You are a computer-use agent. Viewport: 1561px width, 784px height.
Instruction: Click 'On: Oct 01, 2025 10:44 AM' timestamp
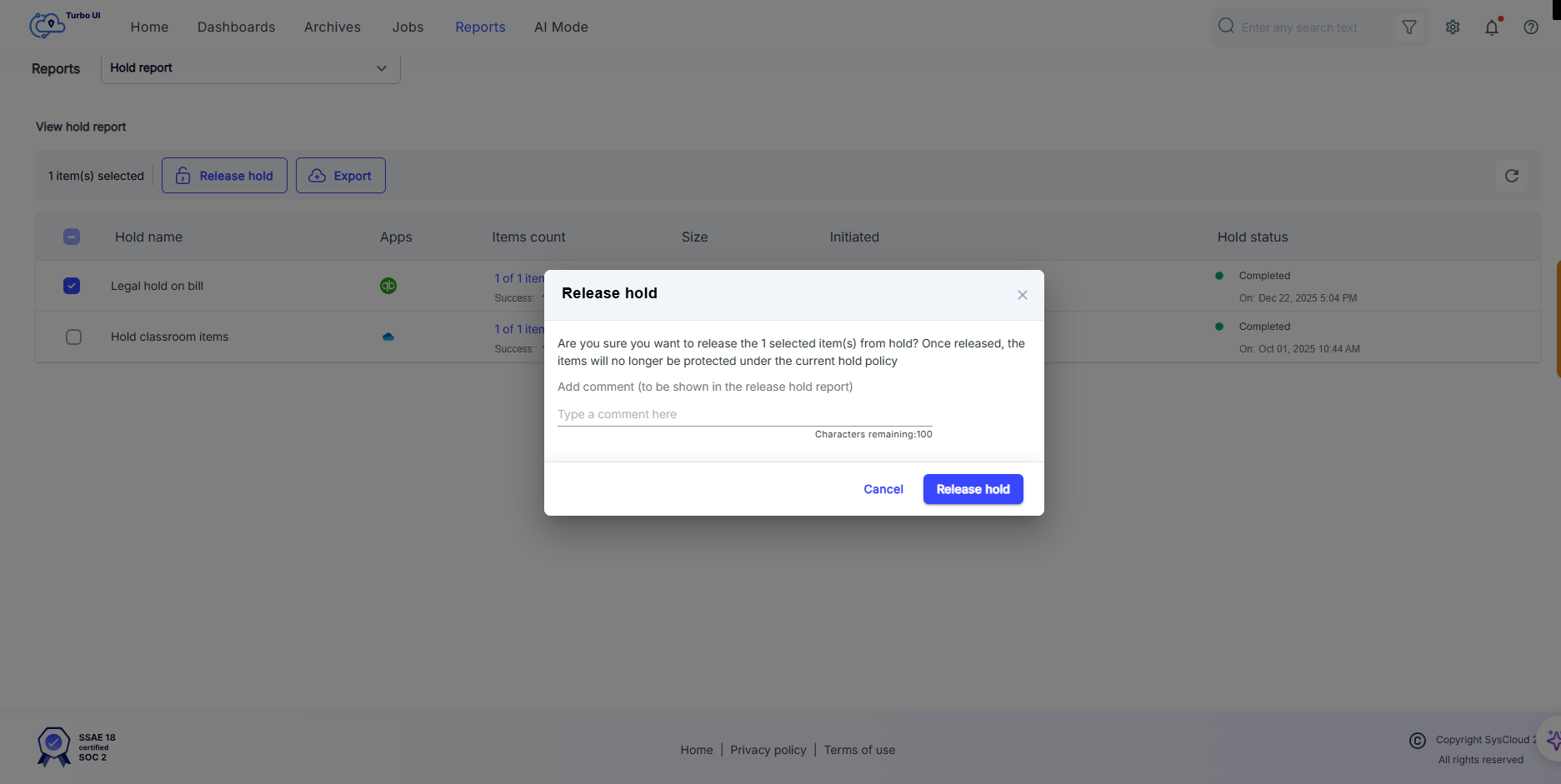[1299, 349]
